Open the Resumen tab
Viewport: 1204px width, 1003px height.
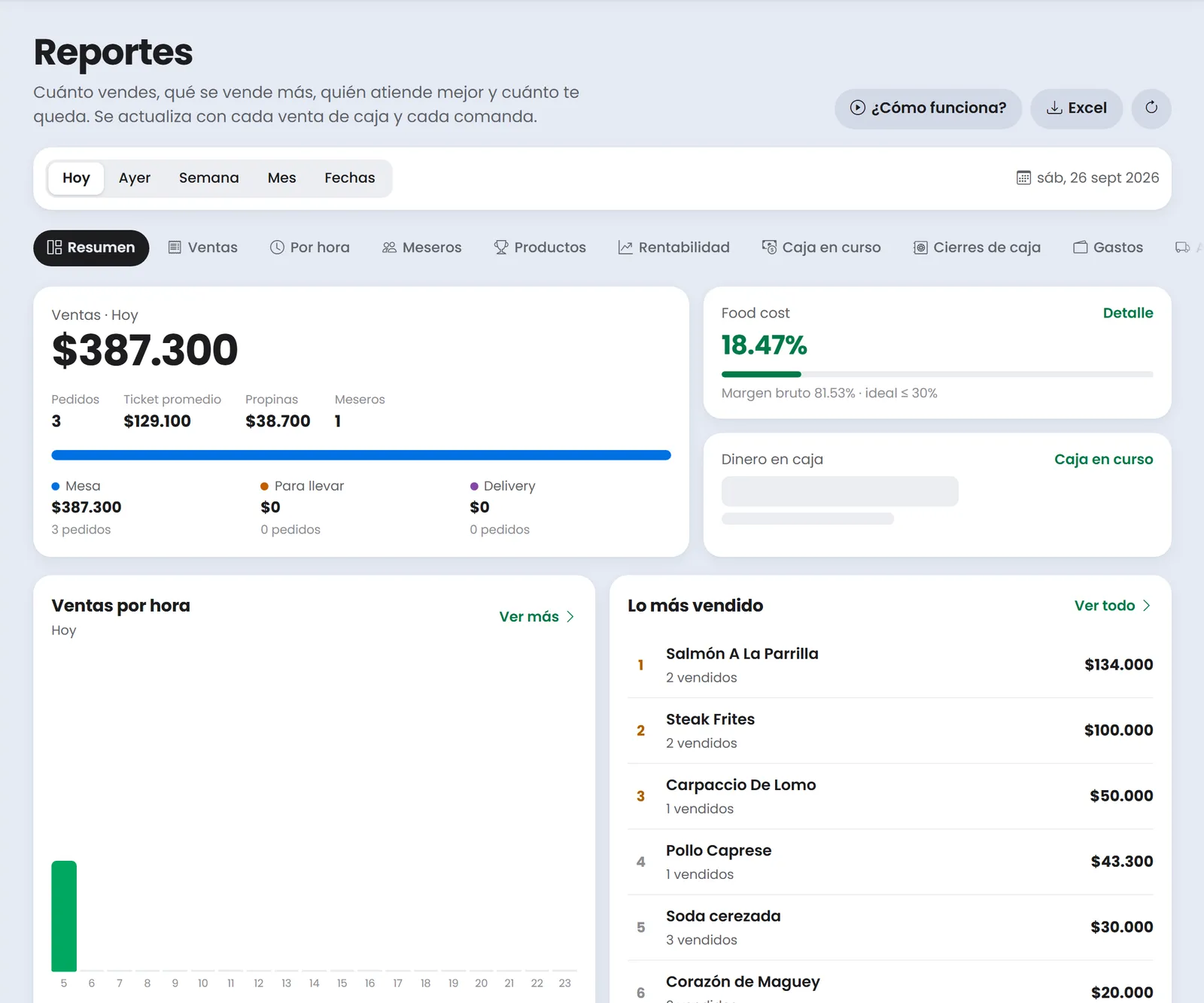(x=91, y=248)
